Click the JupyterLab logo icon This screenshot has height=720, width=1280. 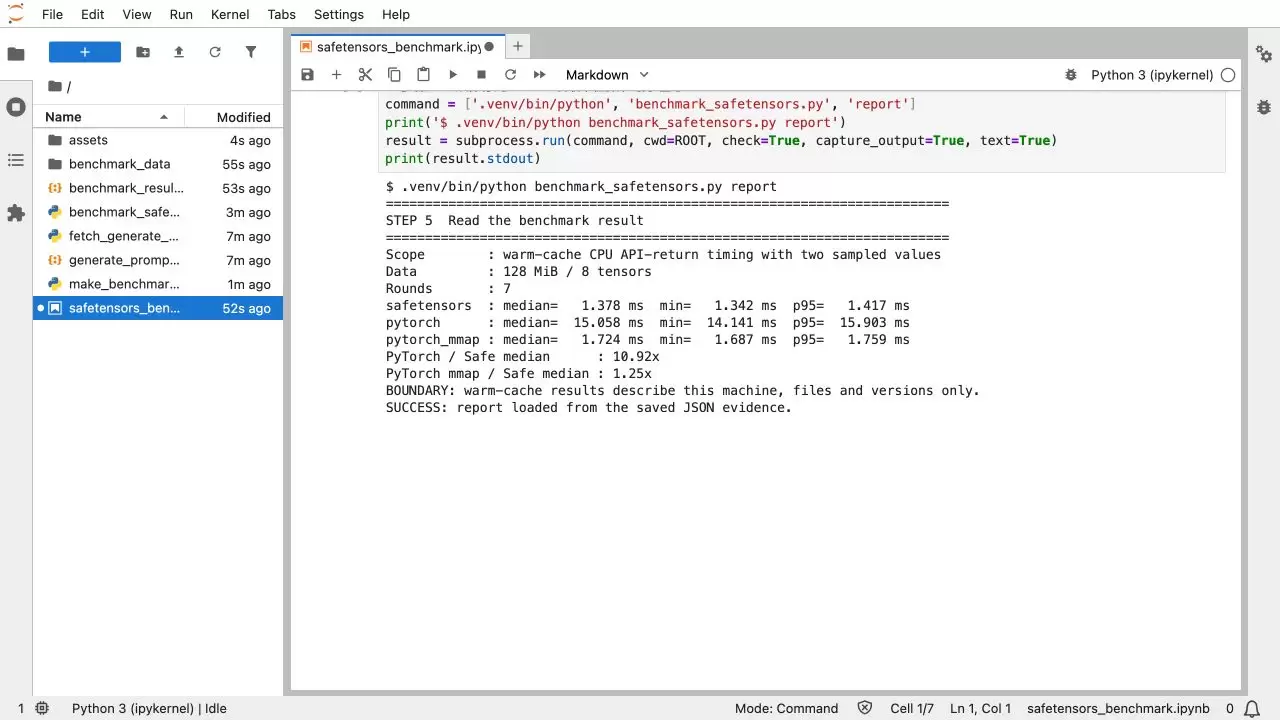[16, 14]
